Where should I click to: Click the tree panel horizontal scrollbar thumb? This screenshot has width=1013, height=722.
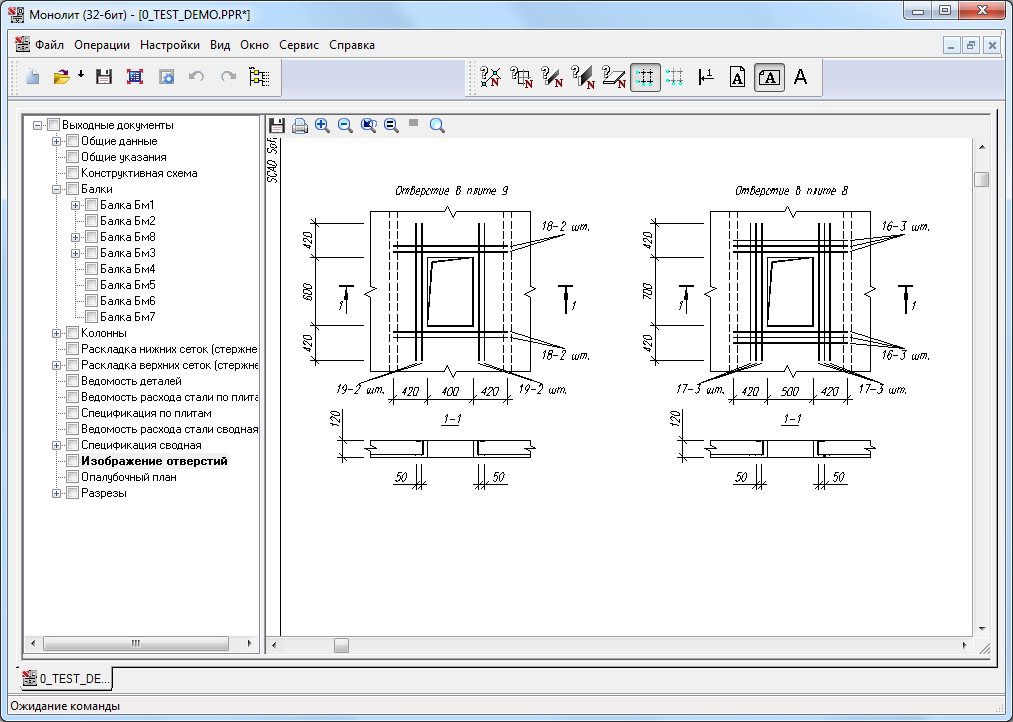point(135,644)
